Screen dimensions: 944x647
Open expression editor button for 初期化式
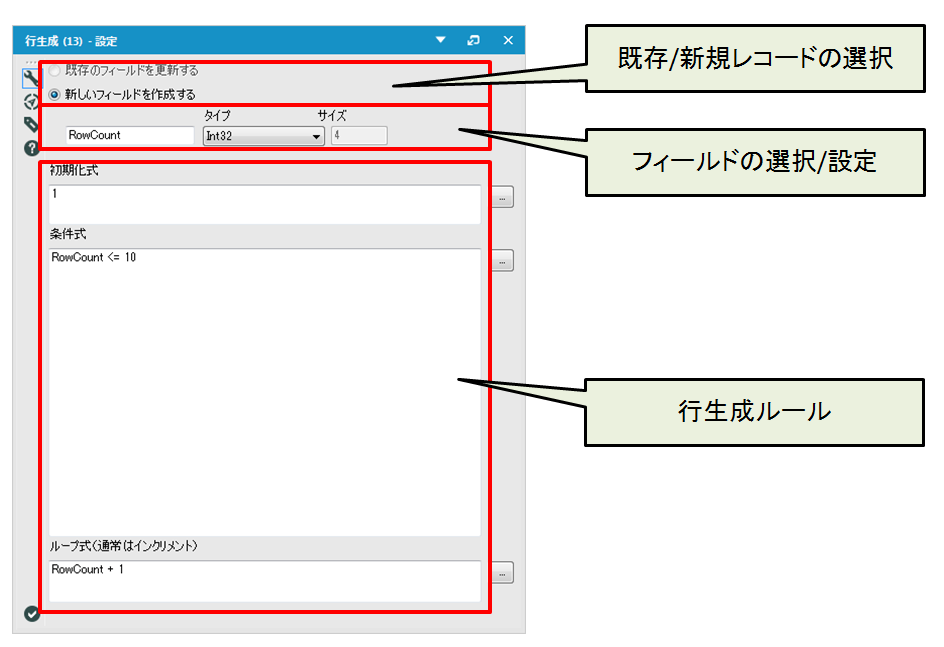tap(502, 197)
